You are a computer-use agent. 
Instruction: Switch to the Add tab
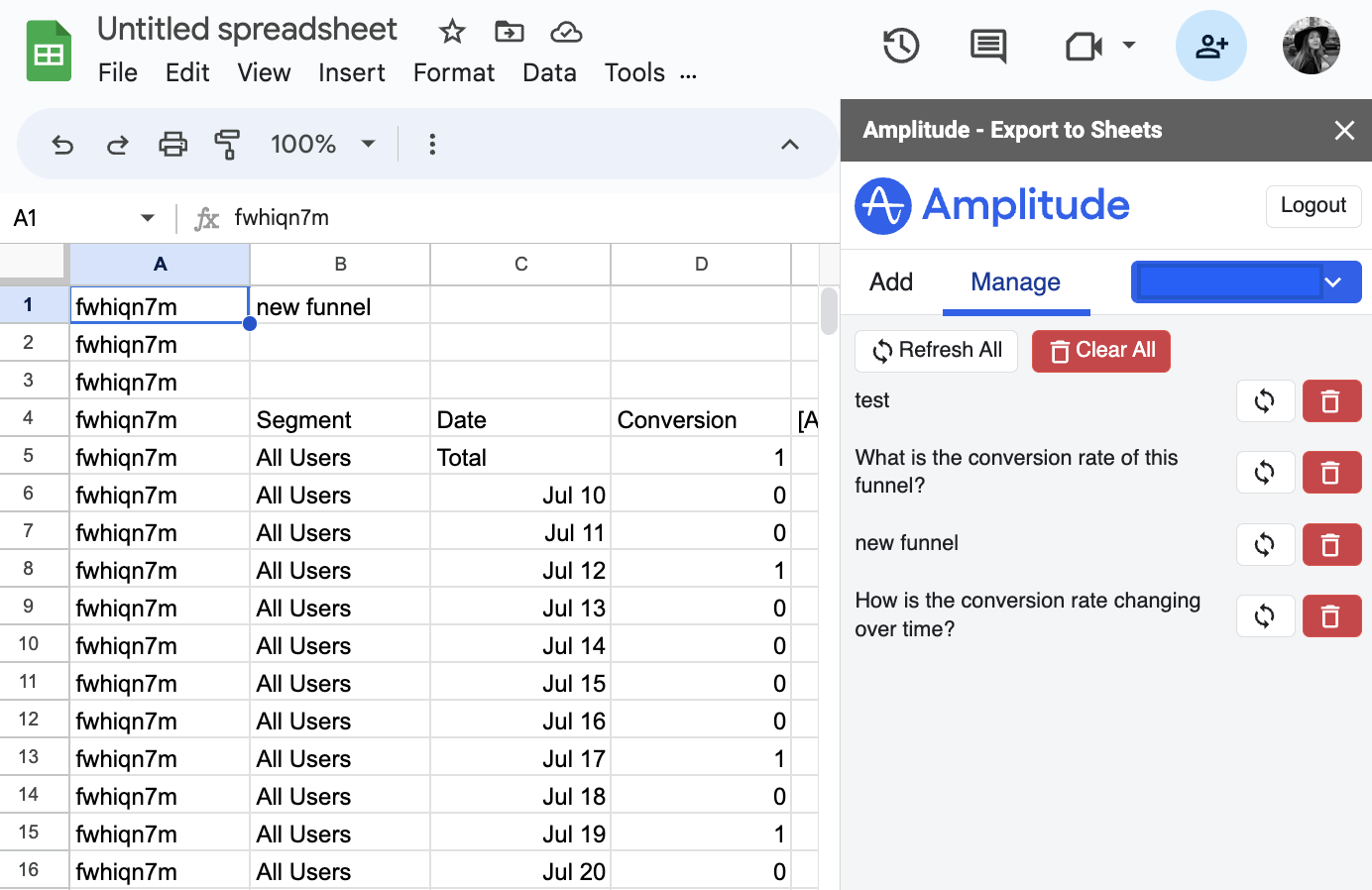point(891,282)
